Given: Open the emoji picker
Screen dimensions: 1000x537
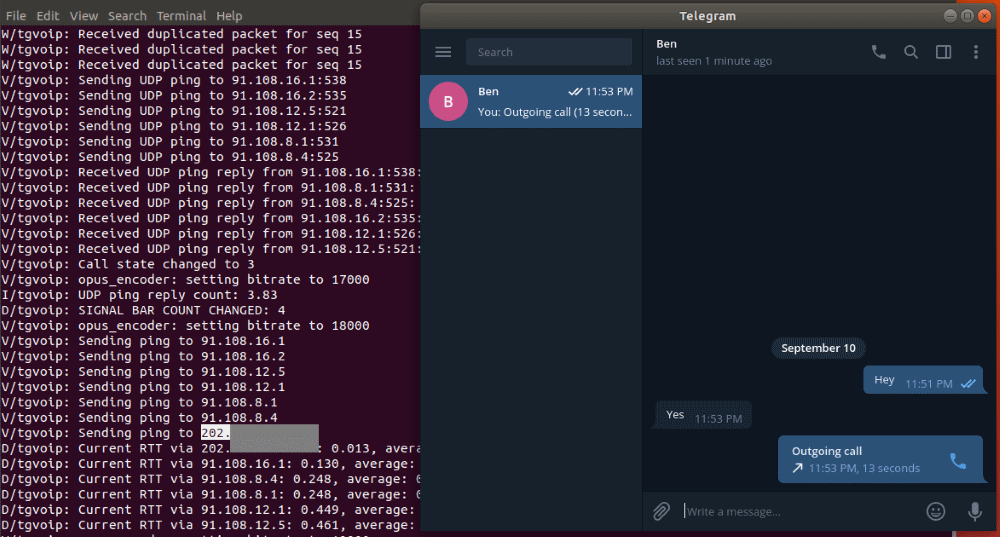Looking at the screenshot, I should (936, 511).
